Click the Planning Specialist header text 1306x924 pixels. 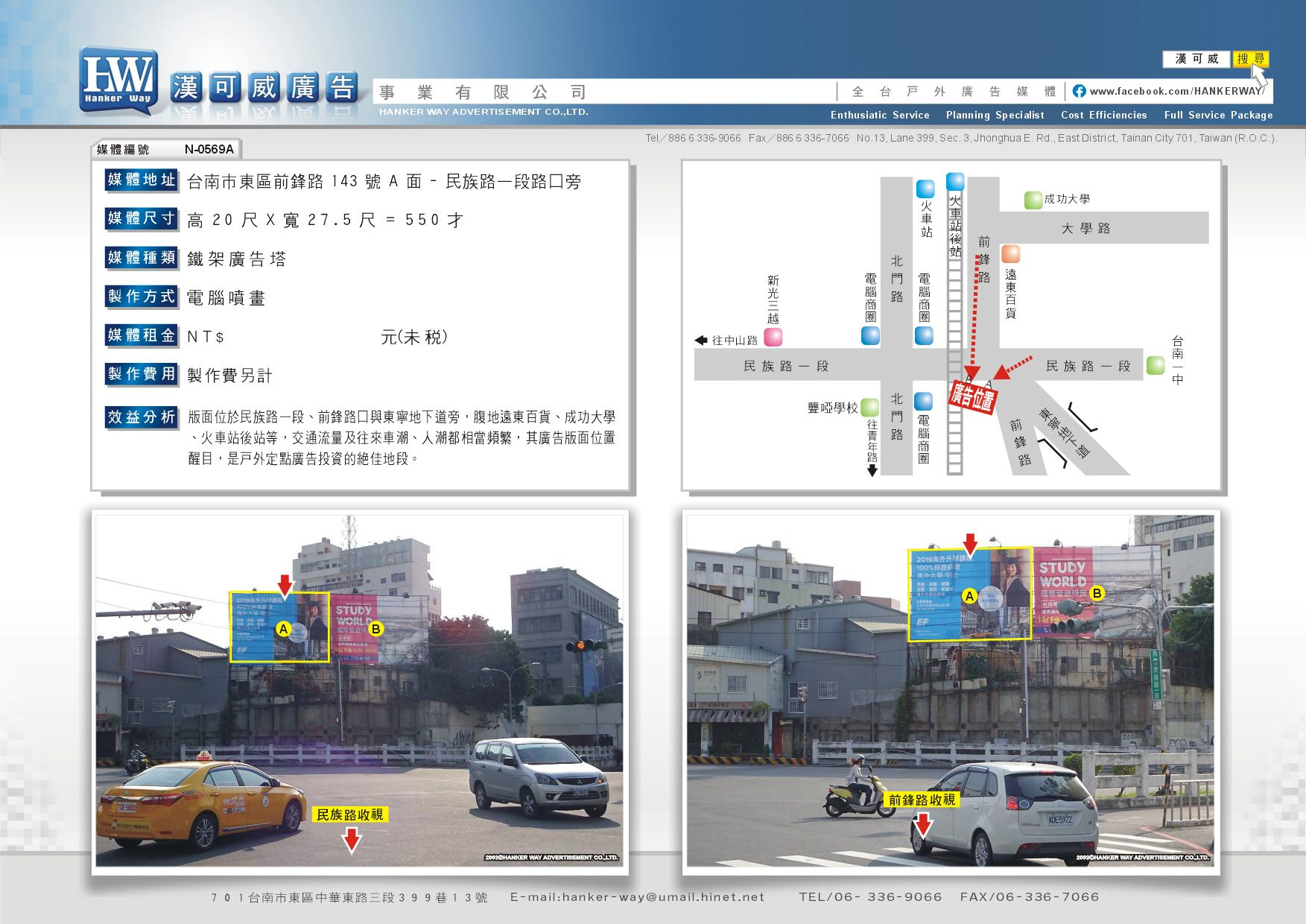[995, 115]
